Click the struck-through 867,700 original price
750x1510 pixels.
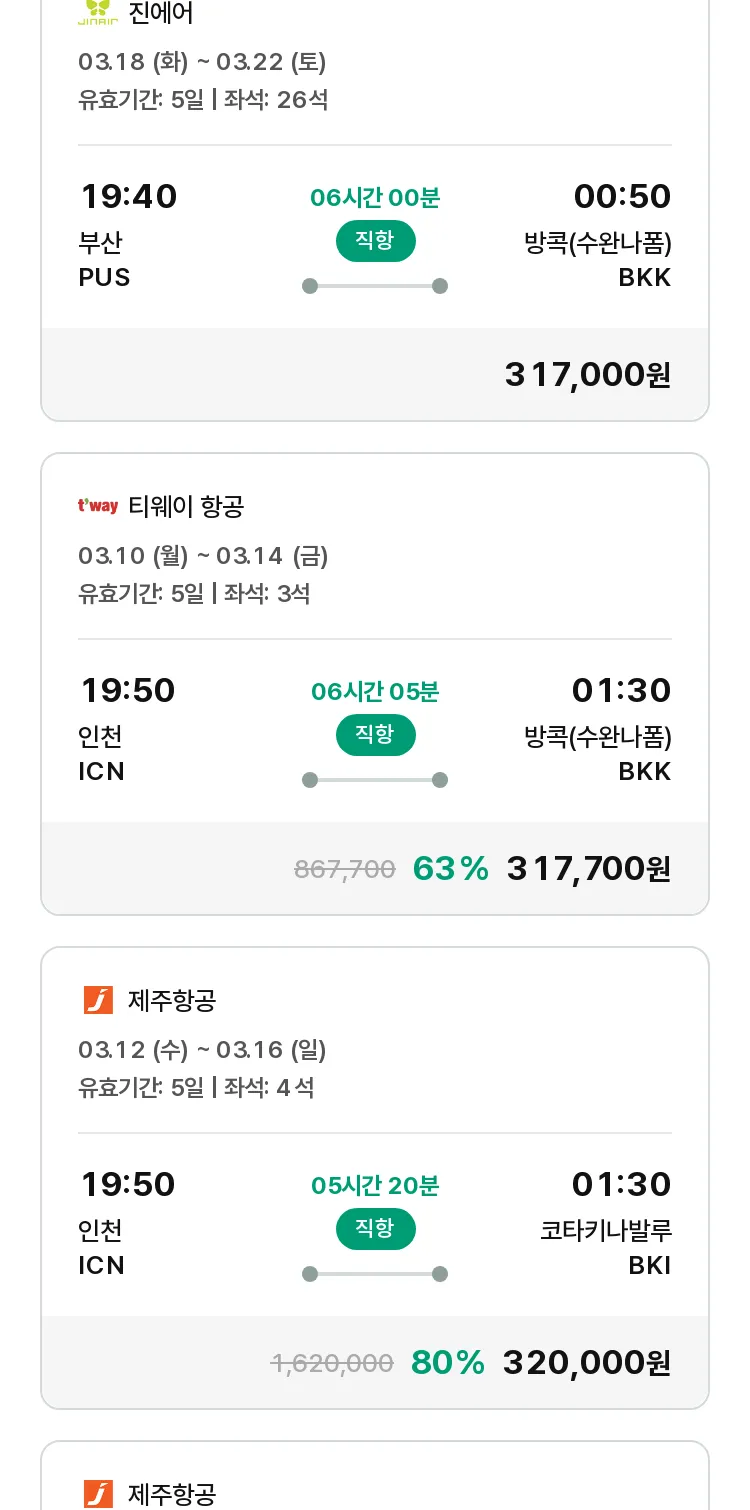tap(345, 870)
